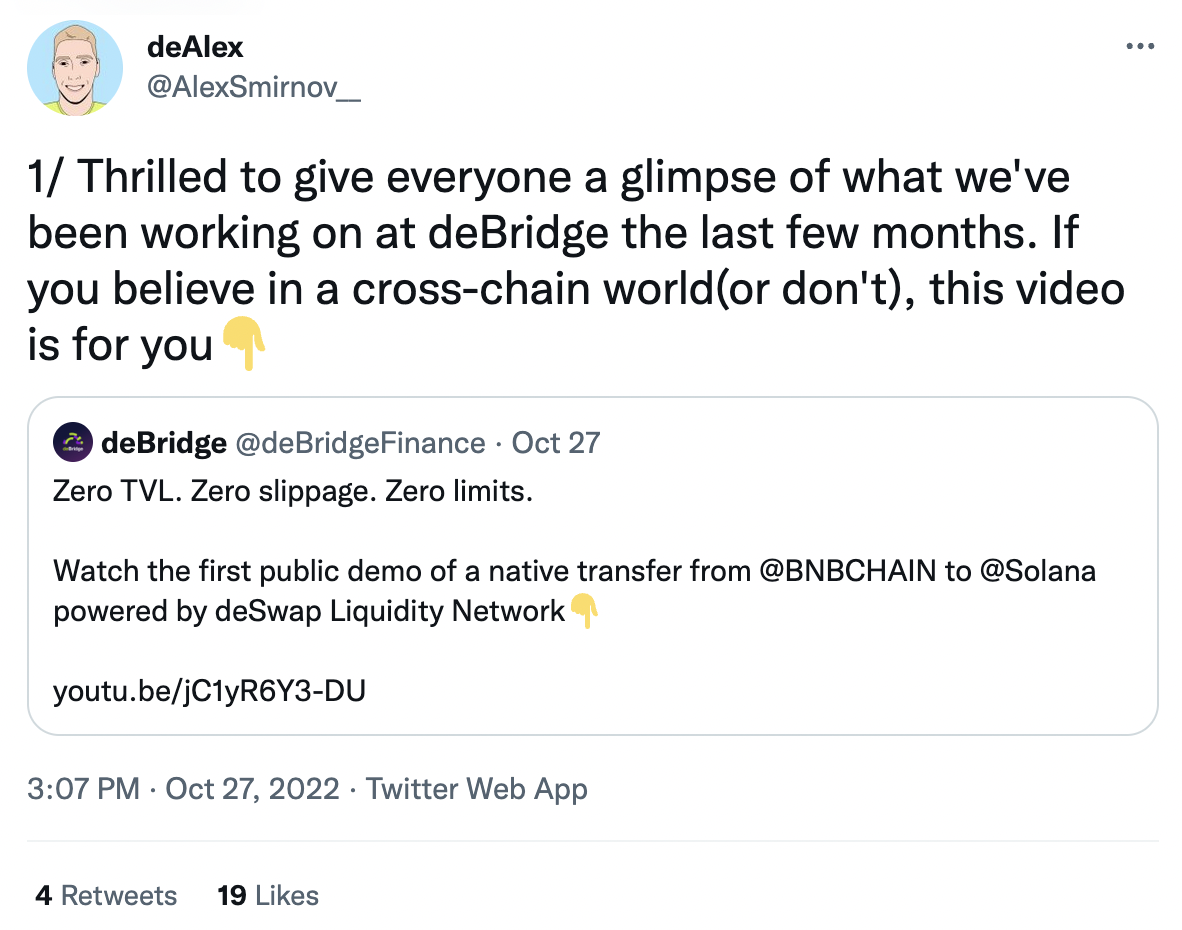
Task: View the 19 Likes list
Action: 268,895
